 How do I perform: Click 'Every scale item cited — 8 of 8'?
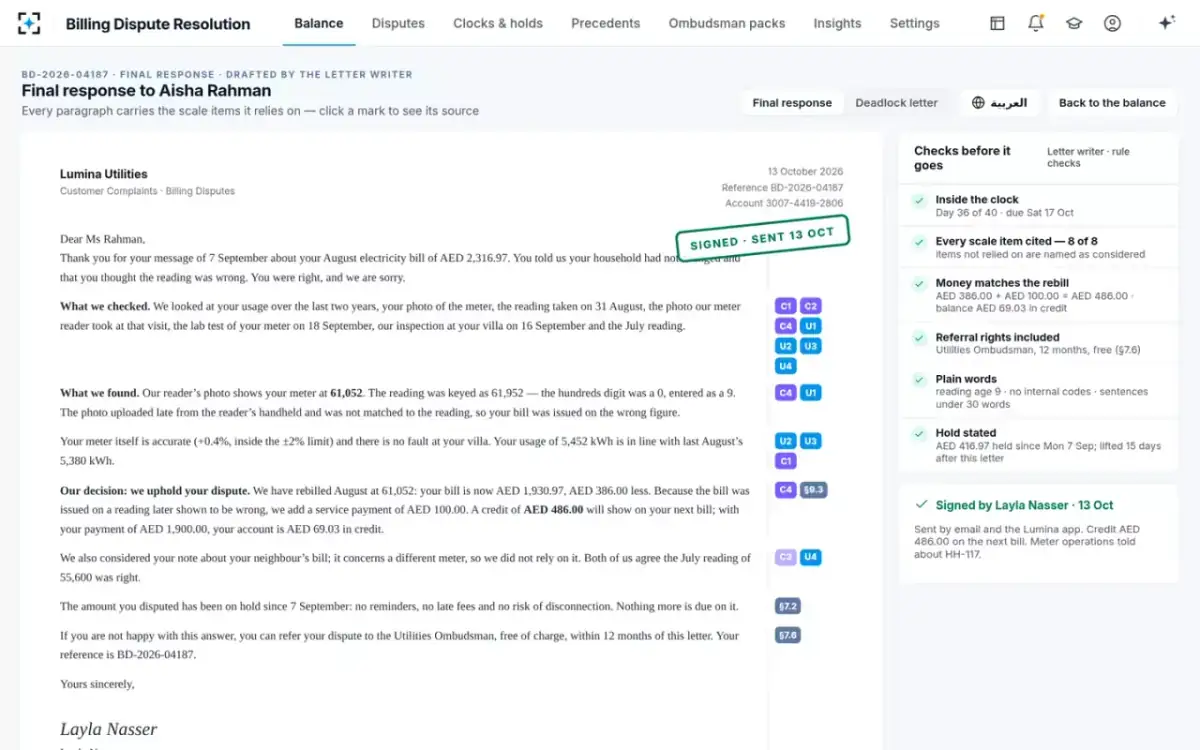pyautogui.click(x=1038, y=248)
